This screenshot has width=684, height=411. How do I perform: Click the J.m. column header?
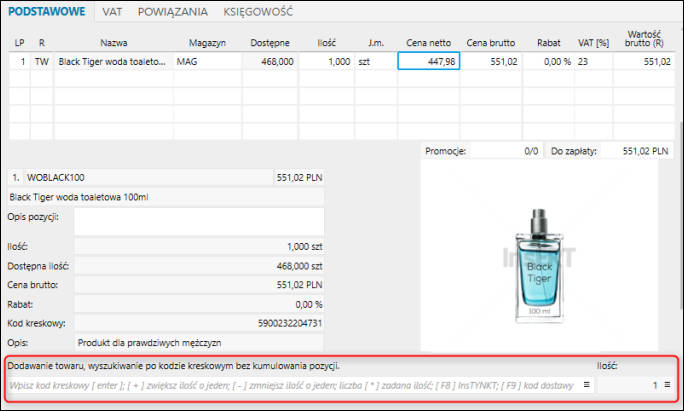(376, 43)
